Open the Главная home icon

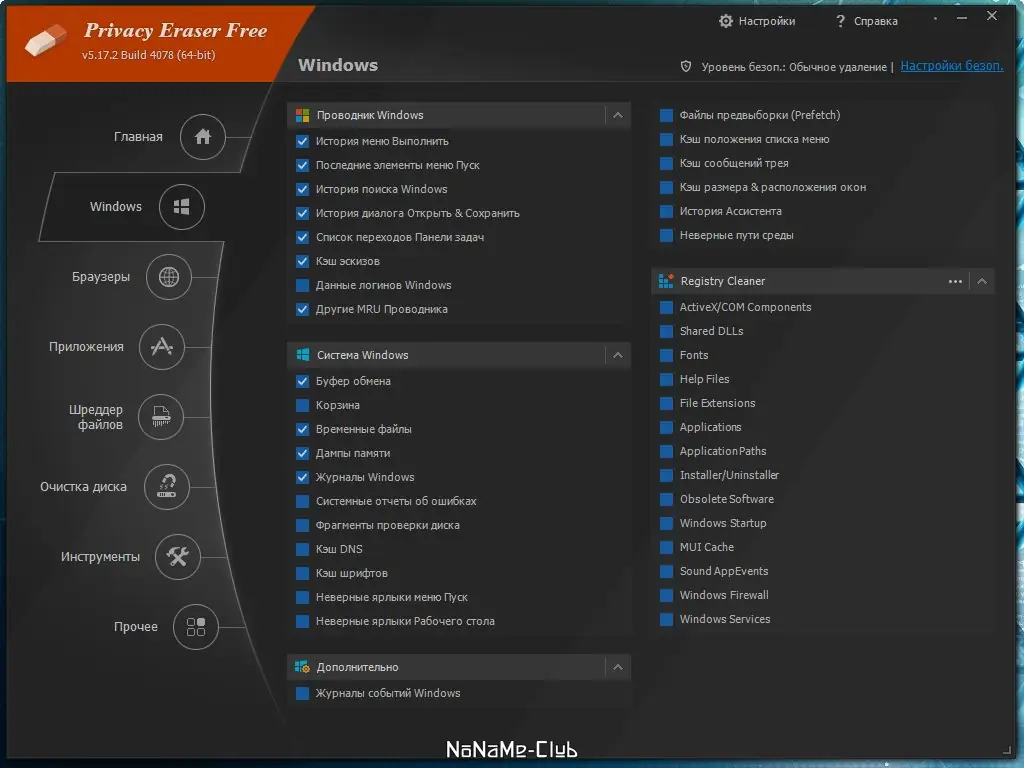pyautogui.click(x=202, y=136)
